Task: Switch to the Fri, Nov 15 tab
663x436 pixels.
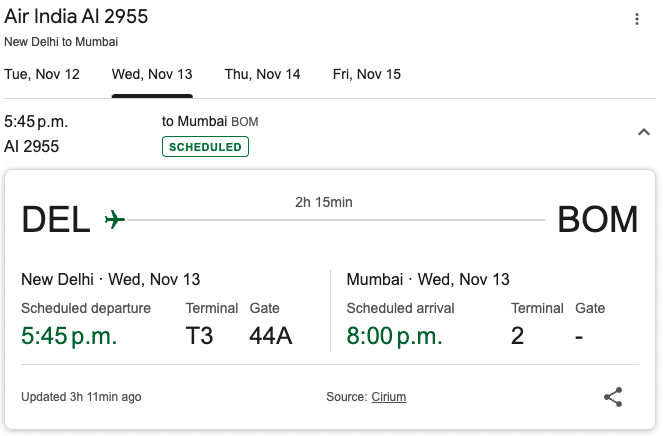Action: (367, 74)
